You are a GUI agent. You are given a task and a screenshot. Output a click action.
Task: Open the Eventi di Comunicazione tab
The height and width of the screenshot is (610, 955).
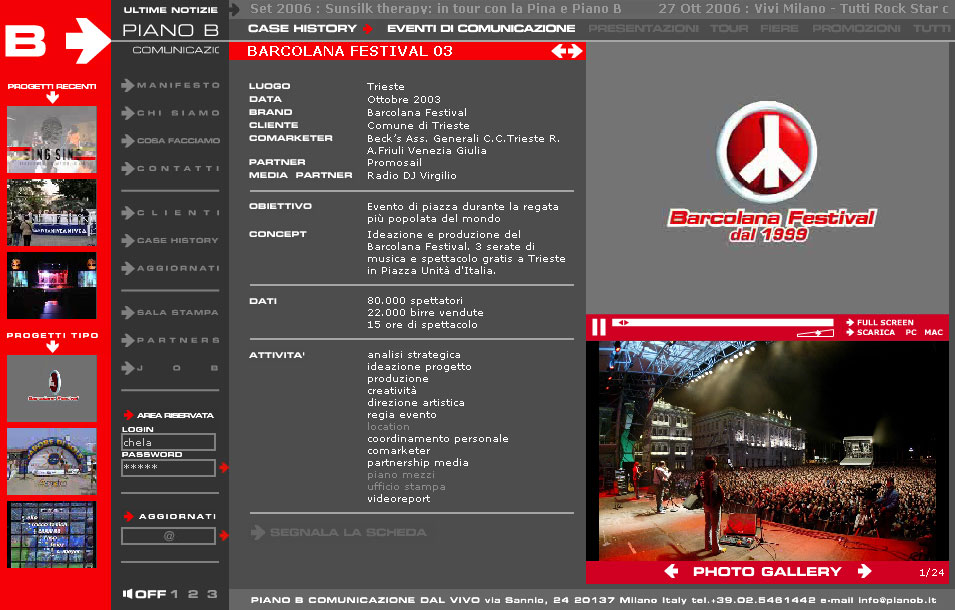481,28
